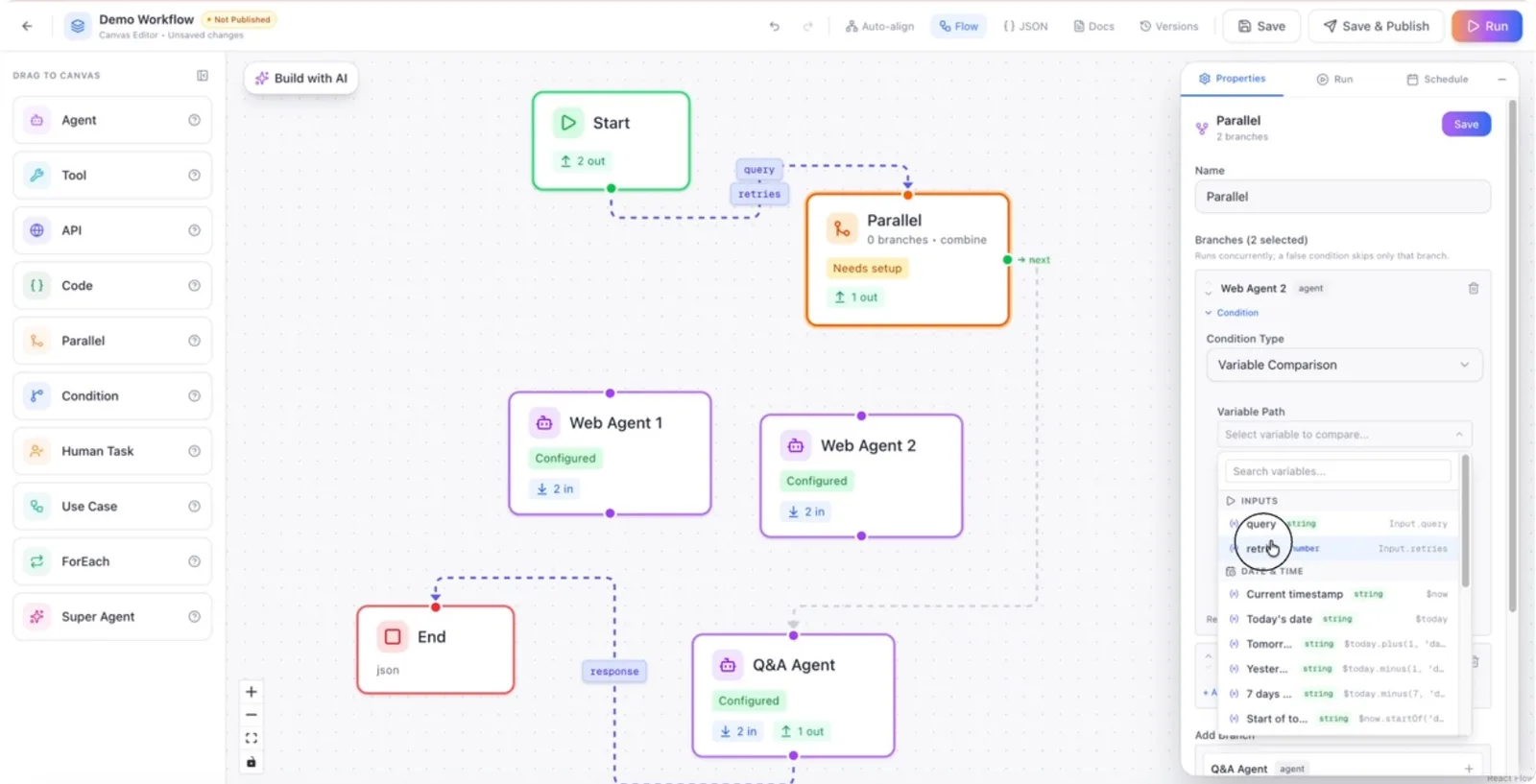This screenshot has width=1536, height=784.
Task: Undo the last canvas change
Action: click(775, 26)
